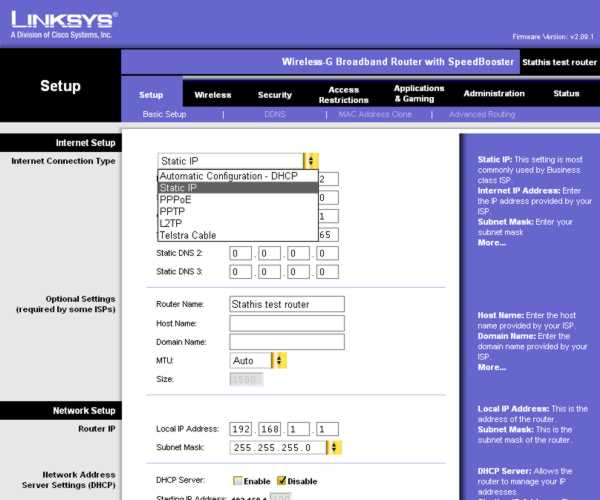Image resolution: width=600 pixels, height=500 pixels.
Task: Open the Status tab
Action: tap(566, 93)
